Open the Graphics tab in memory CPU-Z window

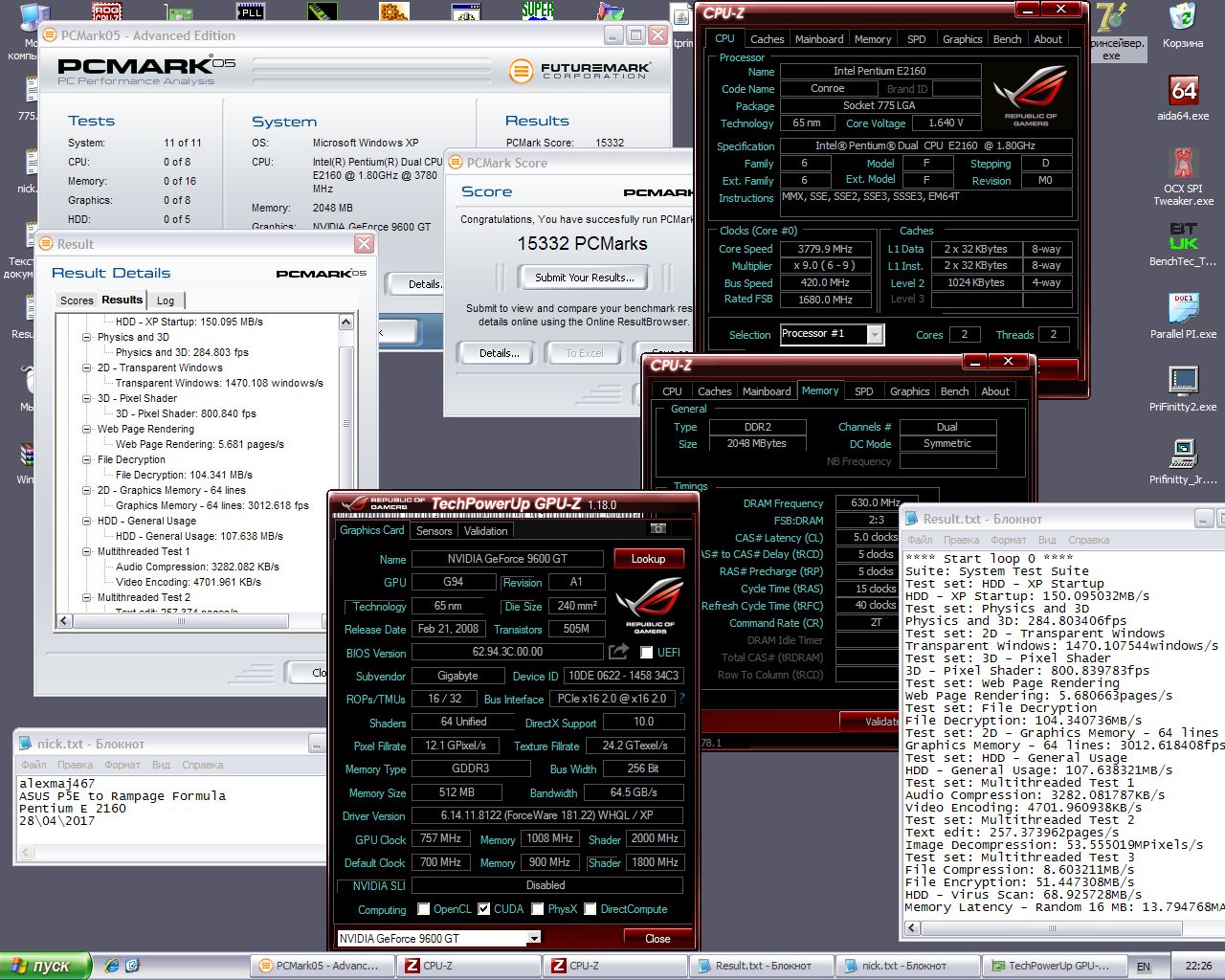pyautogui.click(x=909, y=391)
